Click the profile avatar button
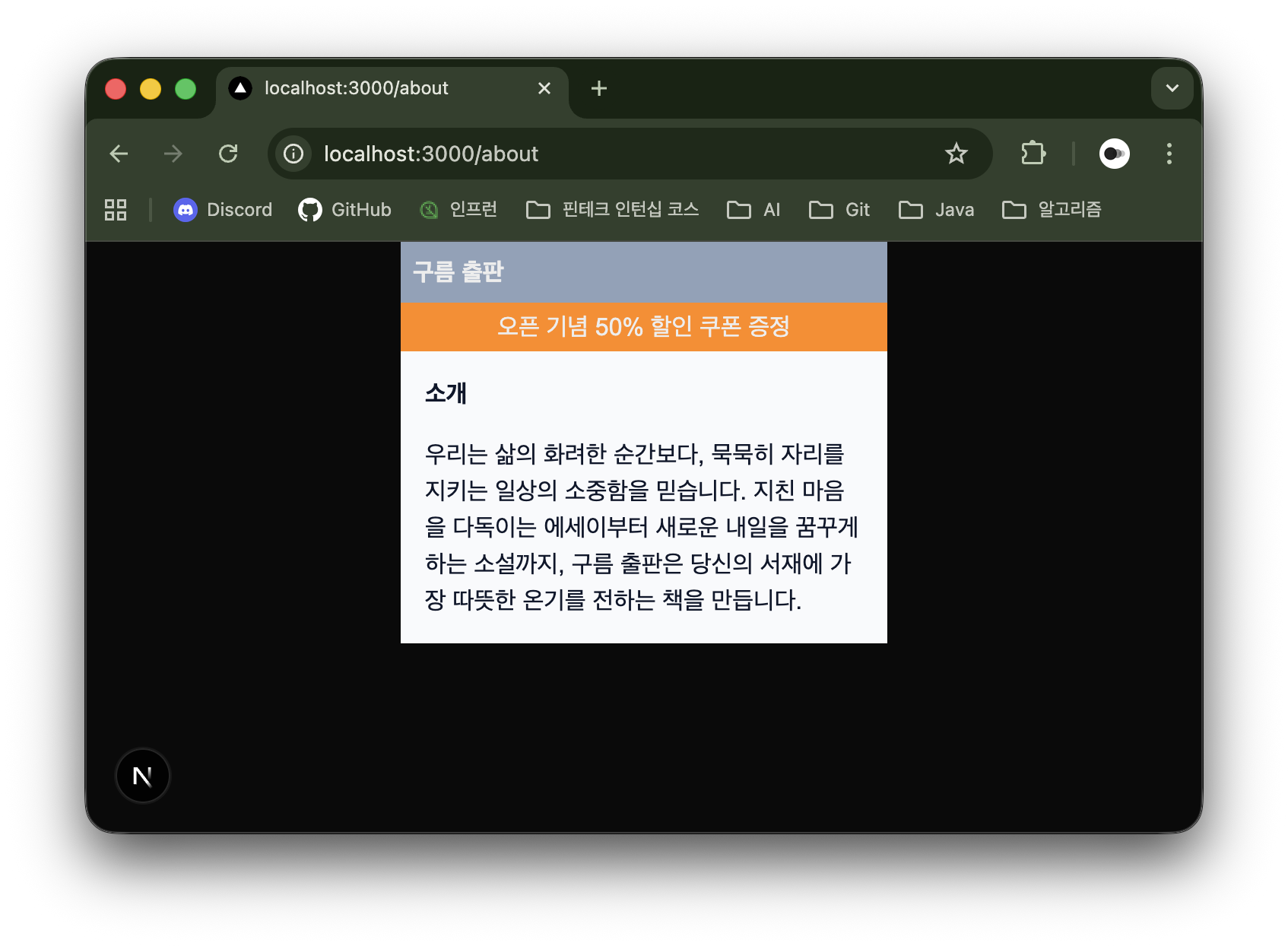Viewport: 1288px width, 946px height. click(x=1114, y=154)
